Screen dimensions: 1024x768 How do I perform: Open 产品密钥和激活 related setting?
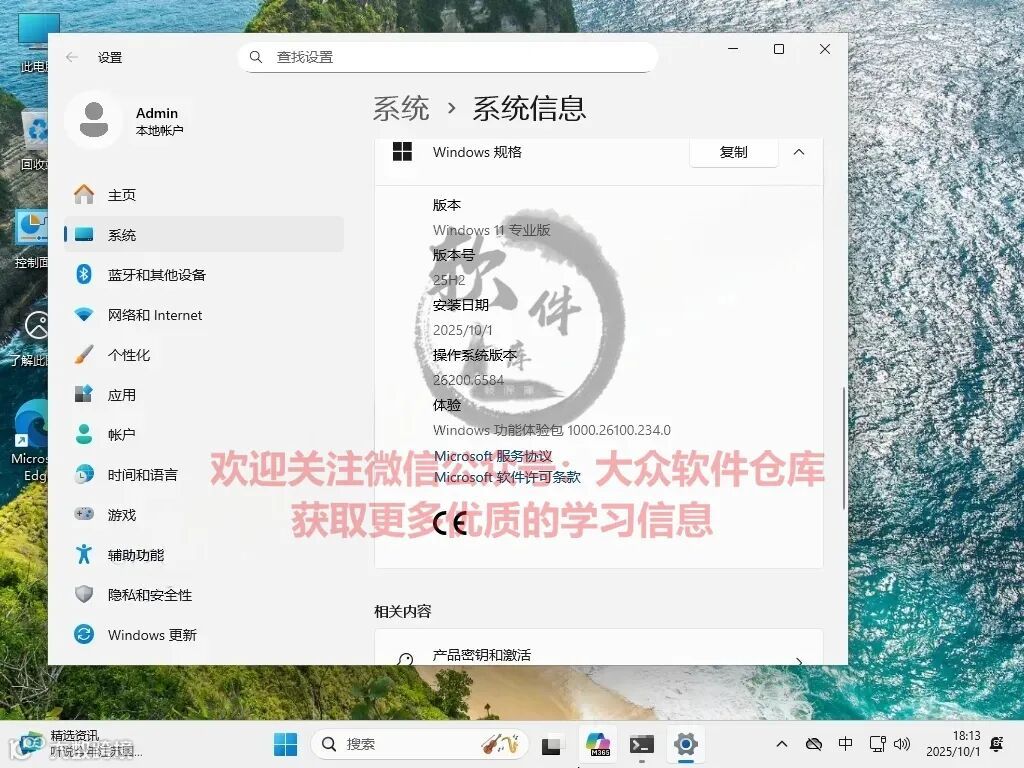point(599,648)
